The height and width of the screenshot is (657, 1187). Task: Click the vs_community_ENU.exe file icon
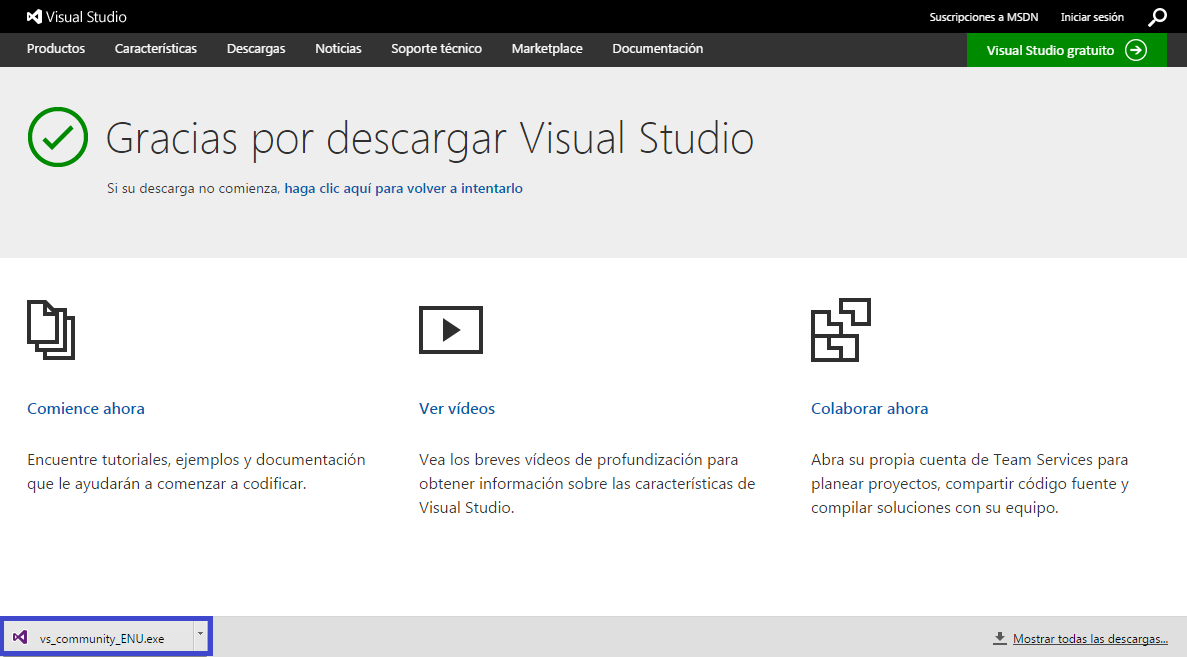[20, 637]
